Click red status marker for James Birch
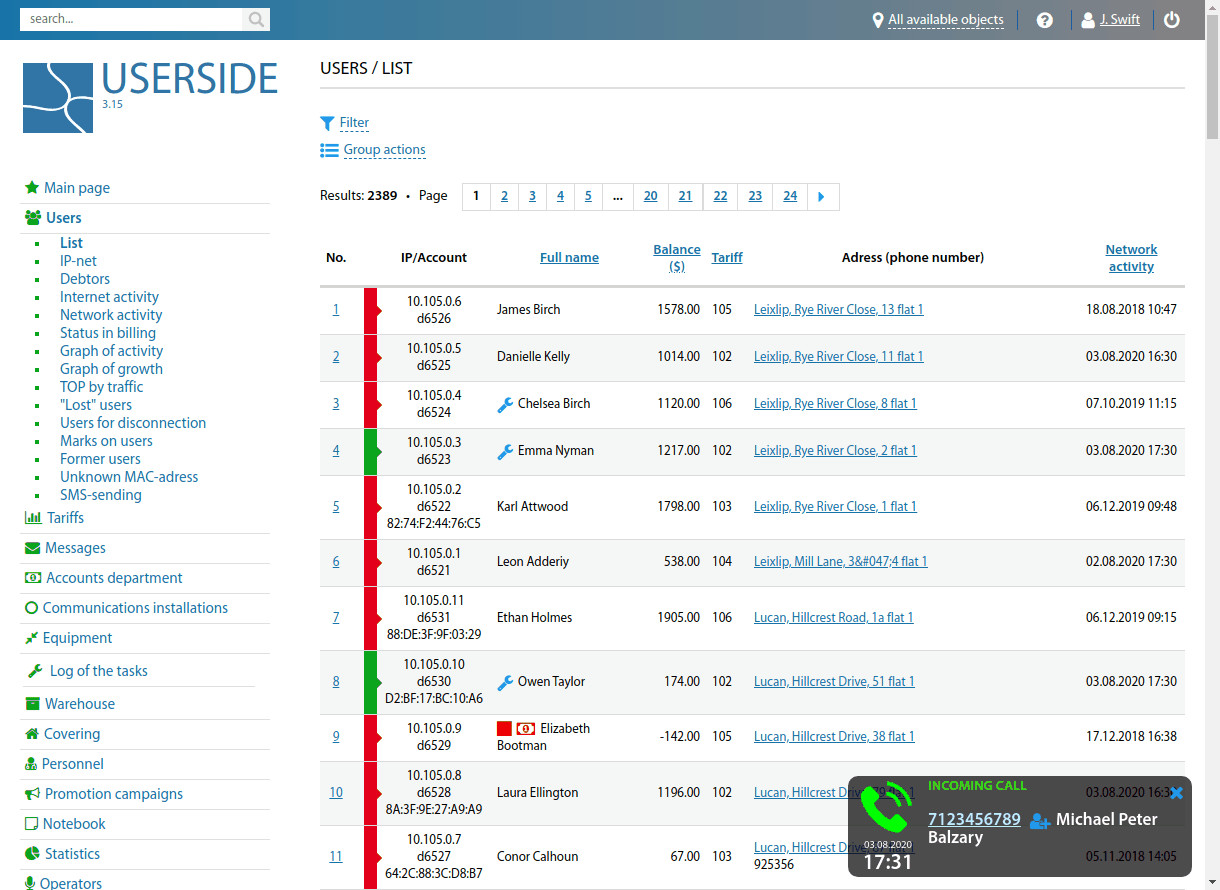1220x890 pixels. coord(371,310)
